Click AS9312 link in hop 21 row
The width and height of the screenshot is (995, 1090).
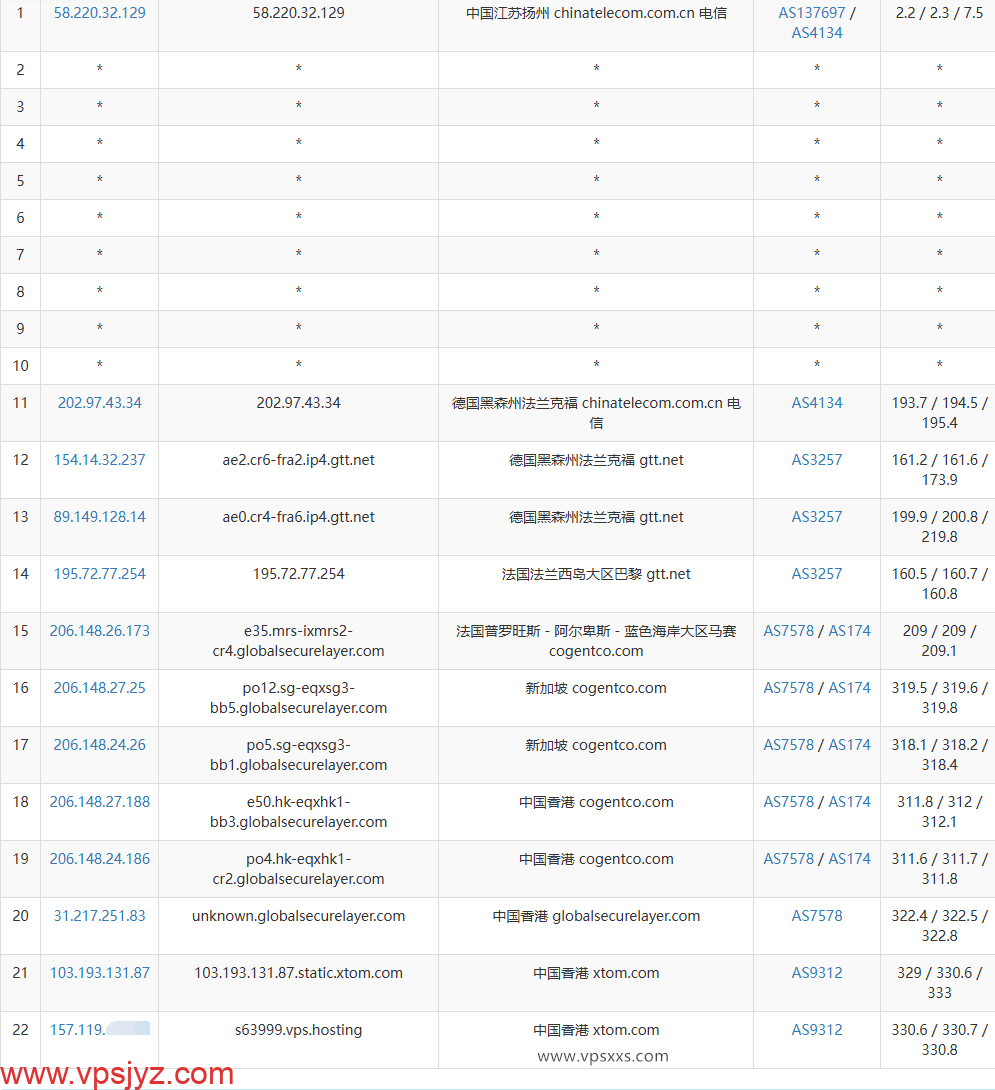817,973
